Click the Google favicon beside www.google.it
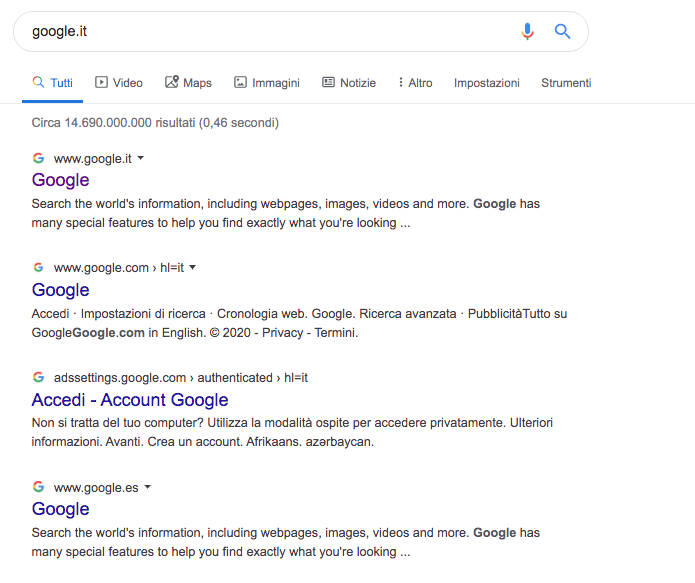Viewport: 695px width, 583px height. click(39, 158)
